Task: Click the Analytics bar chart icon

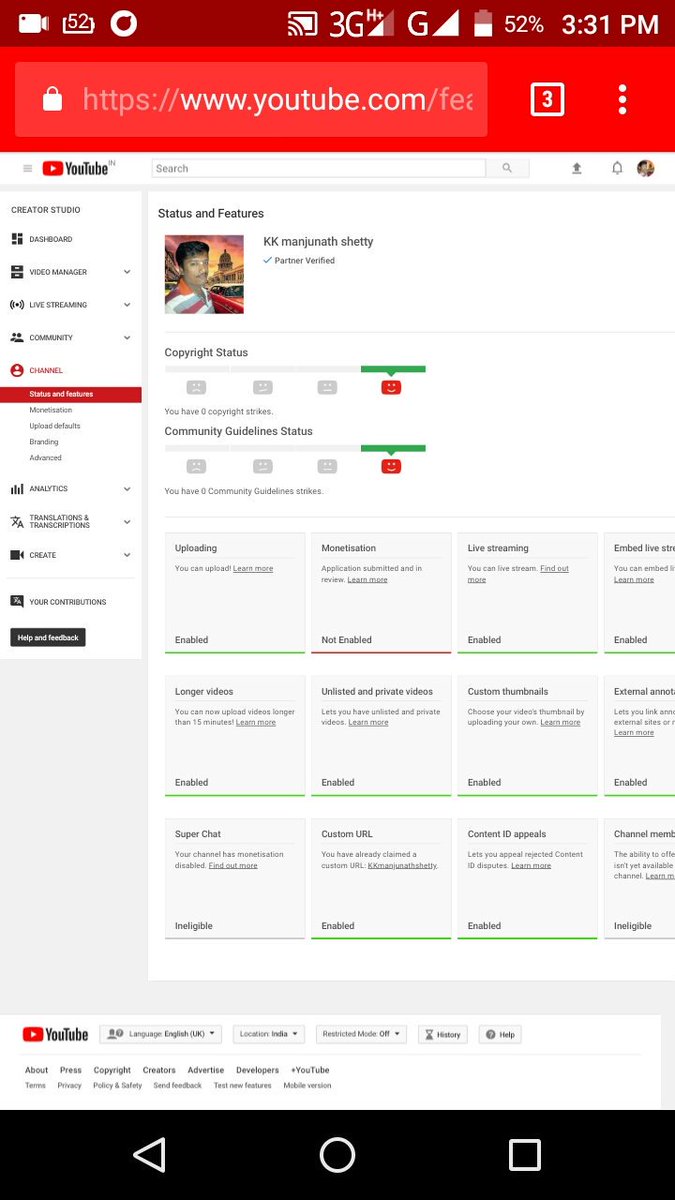Action: [x=17, y=489]
